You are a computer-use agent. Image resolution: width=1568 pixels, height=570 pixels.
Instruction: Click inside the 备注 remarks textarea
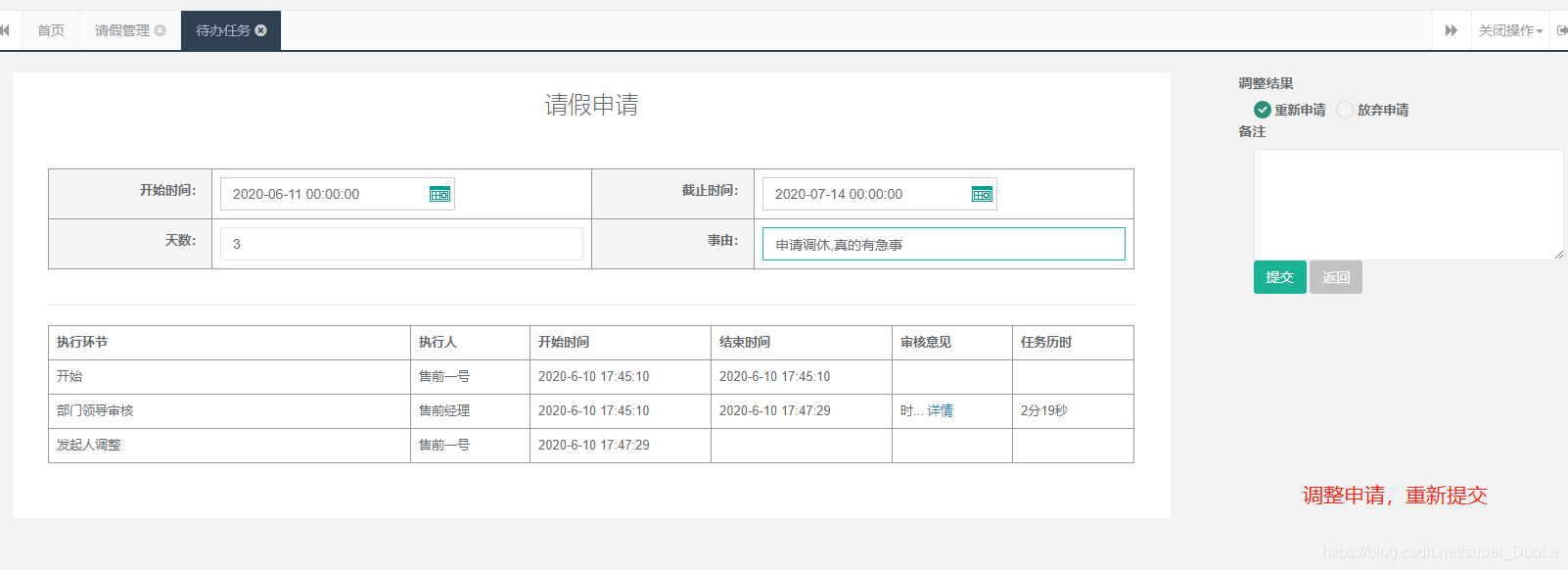(x=1408, y=205)
